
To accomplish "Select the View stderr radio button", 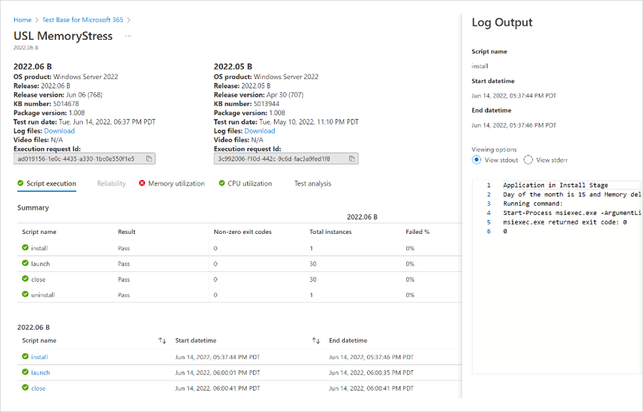I will [x=528, y=160].
